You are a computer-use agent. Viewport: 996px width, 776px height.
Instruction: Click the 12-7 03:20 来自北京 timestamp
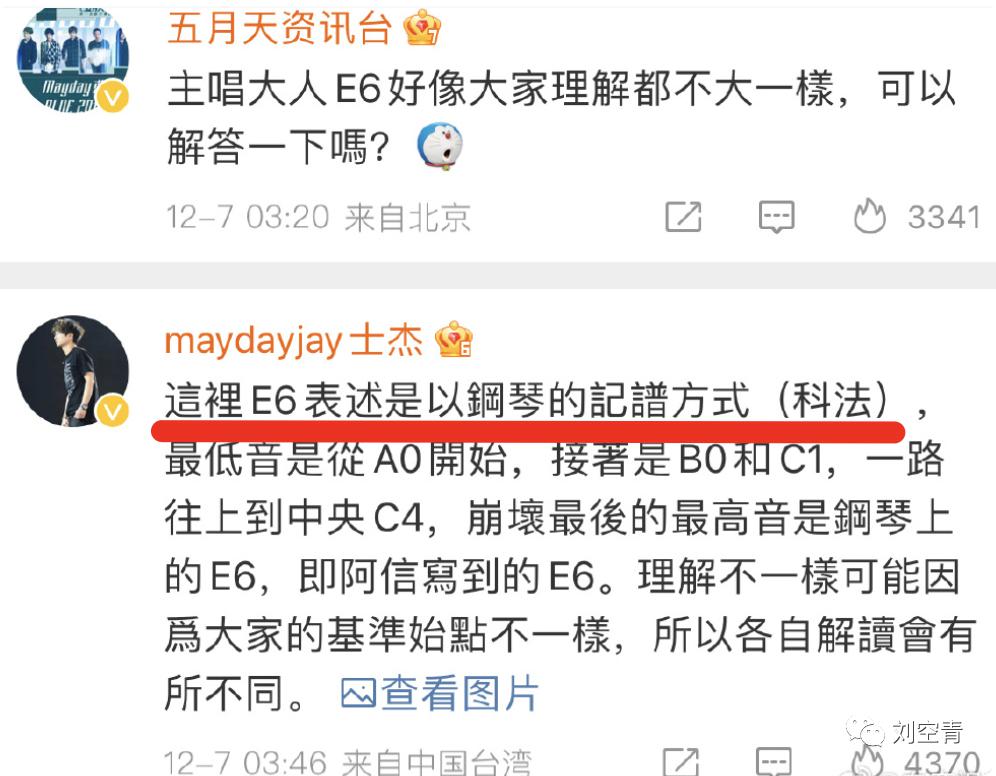(318, 217)
